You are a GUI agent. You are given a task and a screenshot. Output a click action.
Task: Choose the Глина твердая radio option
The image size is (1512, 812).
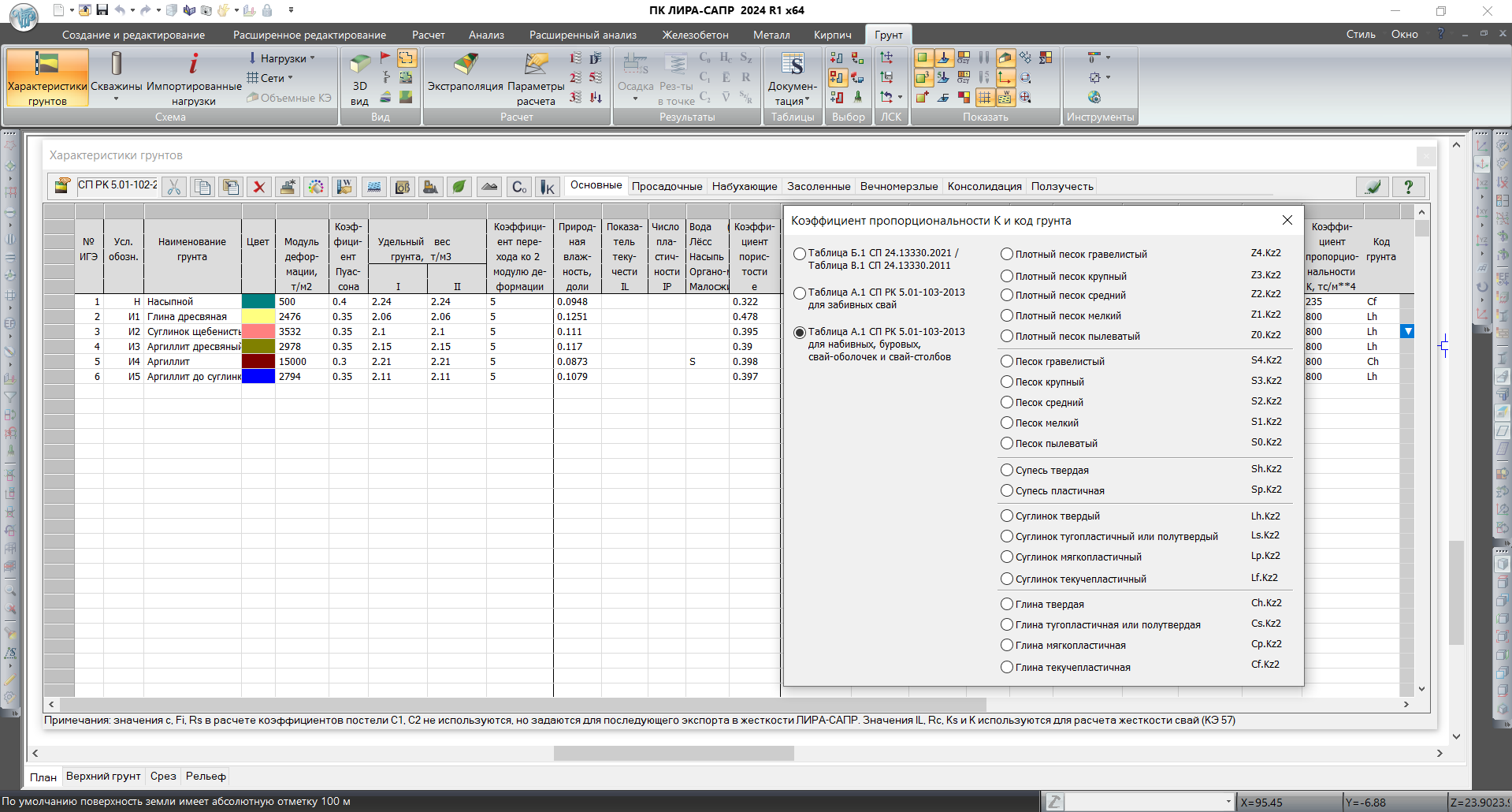pyautogui.click(x=1007, y=604)
